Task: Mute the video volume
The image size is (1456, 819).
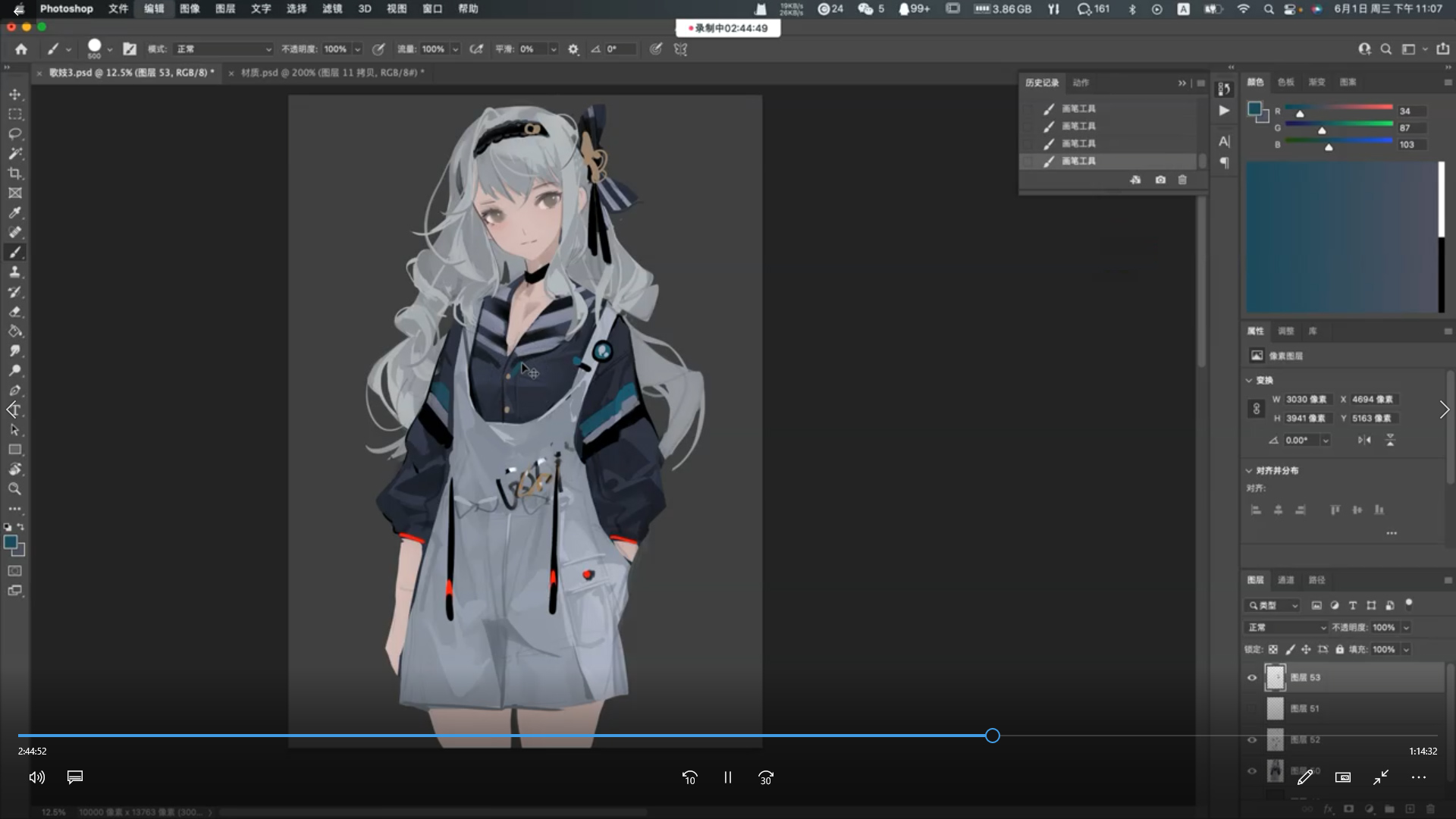Action: coord(37,777)
